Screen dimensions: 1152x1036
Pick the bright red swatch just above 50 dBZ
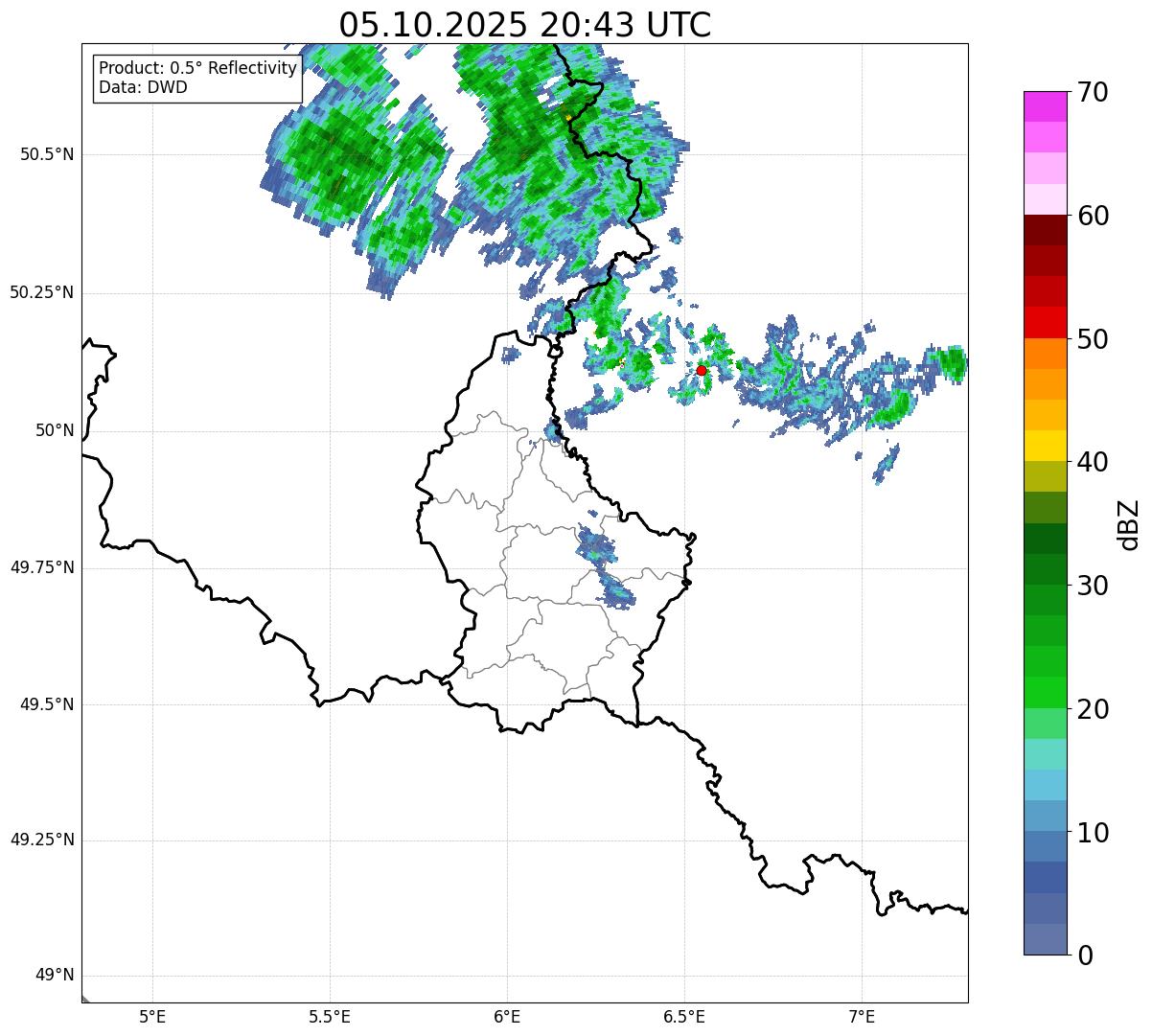point(1046,323)
